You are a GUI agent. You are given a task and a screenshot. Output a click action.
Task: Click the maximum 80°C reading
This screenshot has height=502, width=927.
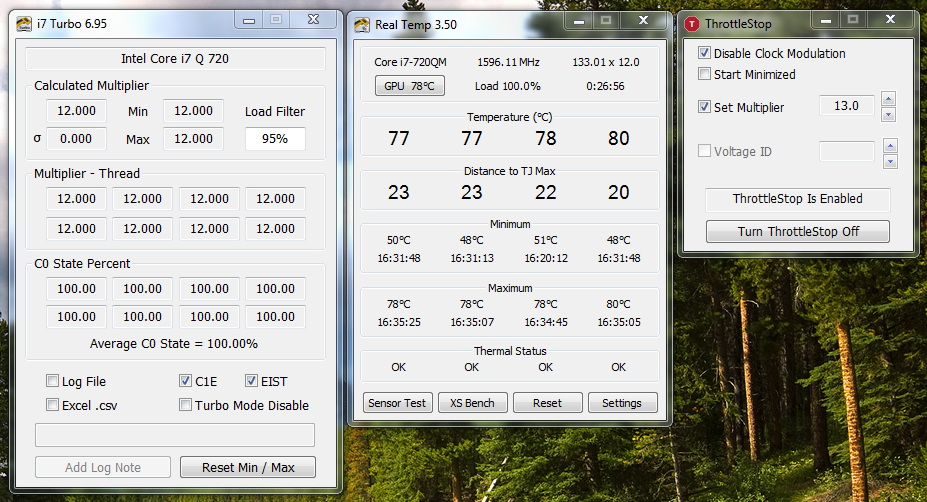click(x=618, y=304)
